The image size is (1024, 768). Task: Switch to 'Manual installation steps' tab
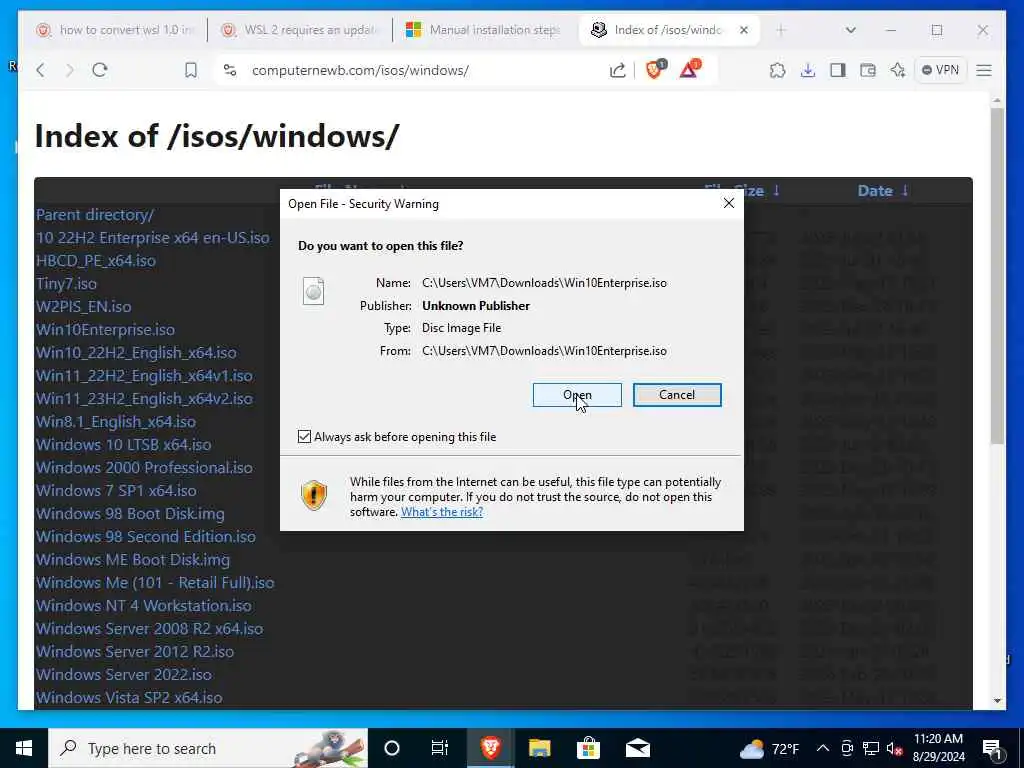(x=485, y=30)
